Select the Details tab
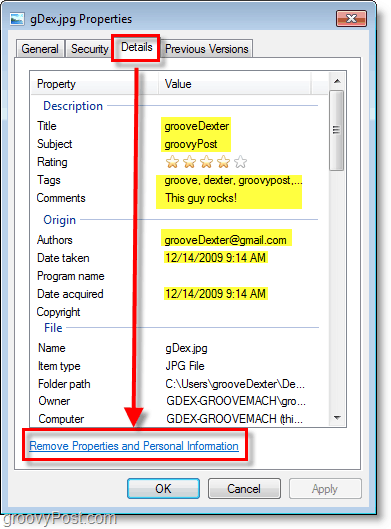The image size is (391, 529). tap(136, 47)
